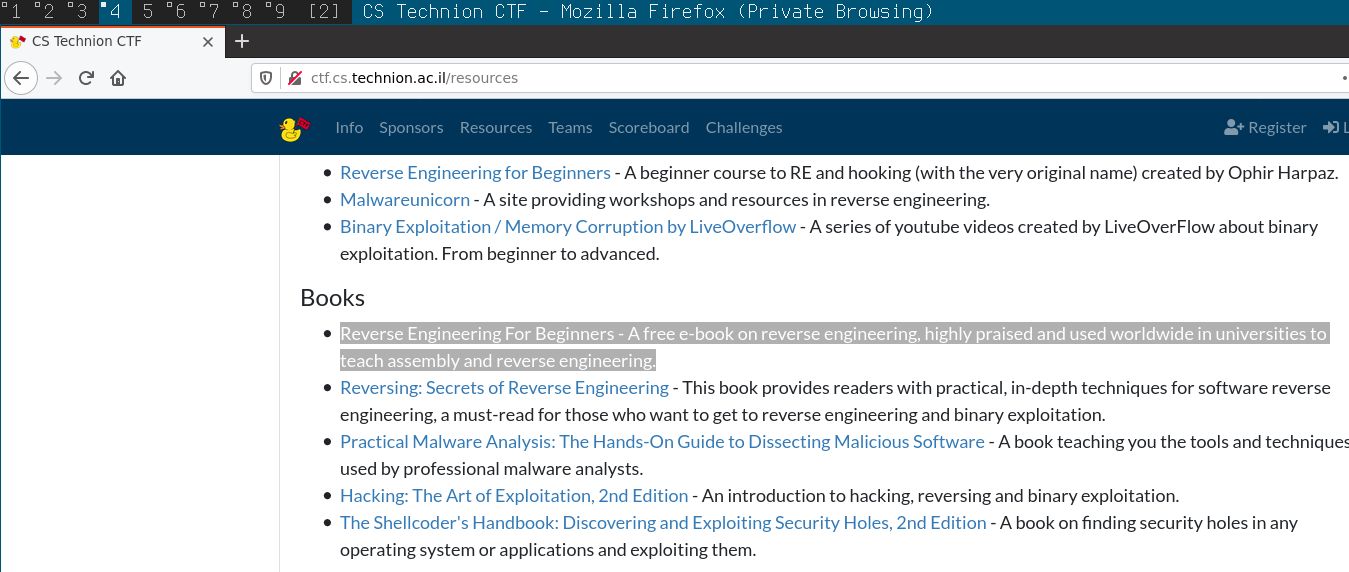Click the Register link with user icon
The width and height of the screenshot is (1349, 572).
coord(1265,127)
